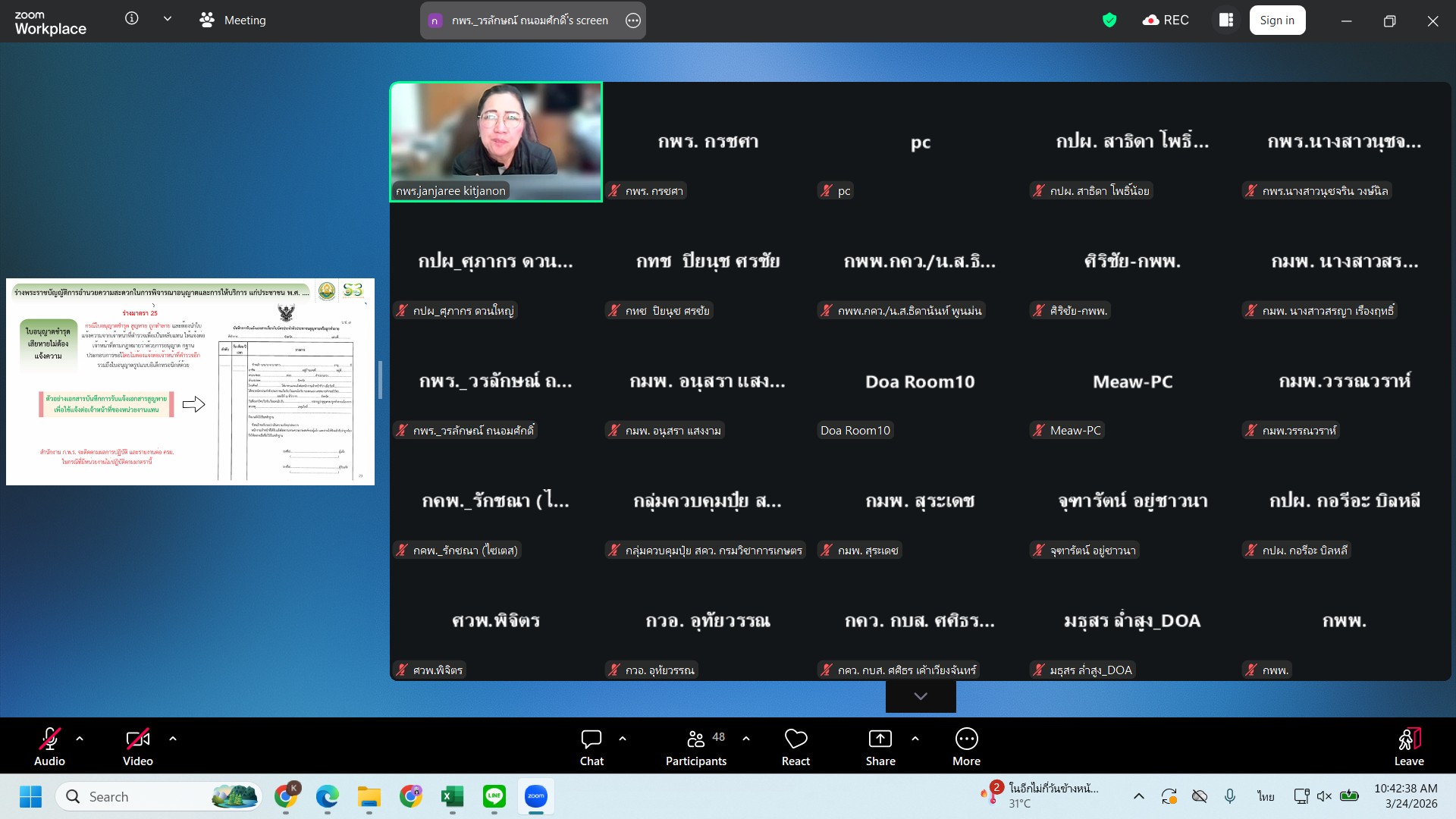Expand the video settings caret
Viewport: 1456px width, 819px height.
173,738
